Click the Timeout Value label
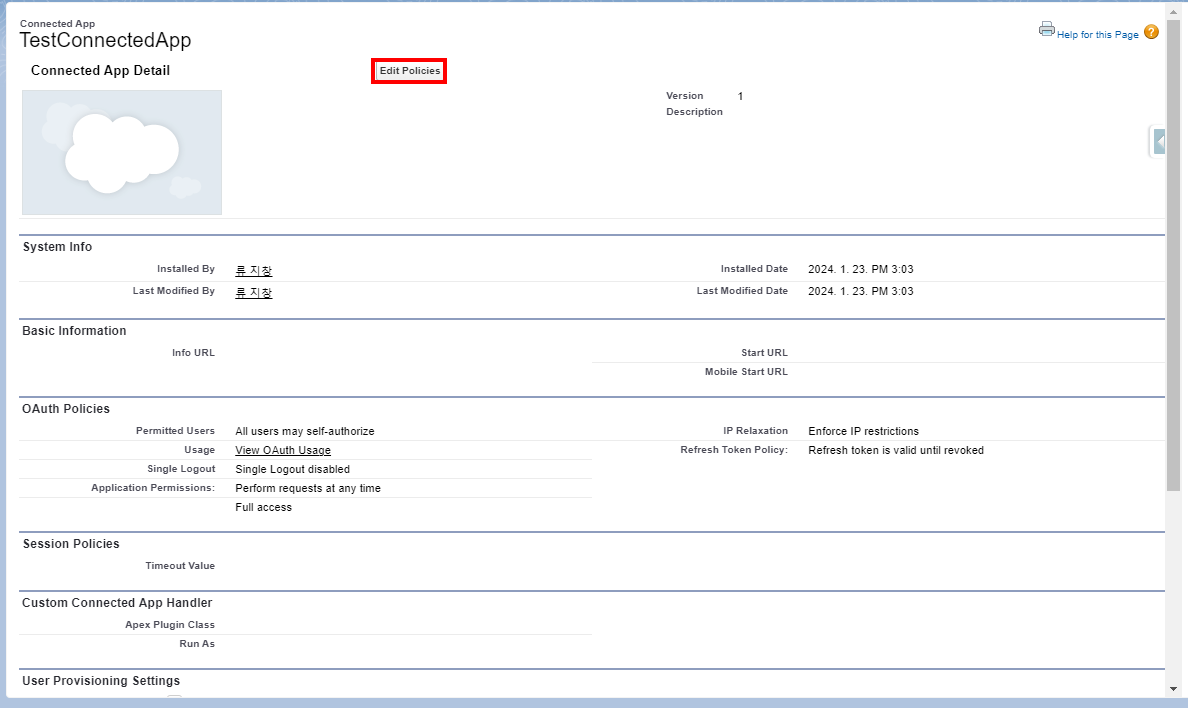 coord(180,565)
